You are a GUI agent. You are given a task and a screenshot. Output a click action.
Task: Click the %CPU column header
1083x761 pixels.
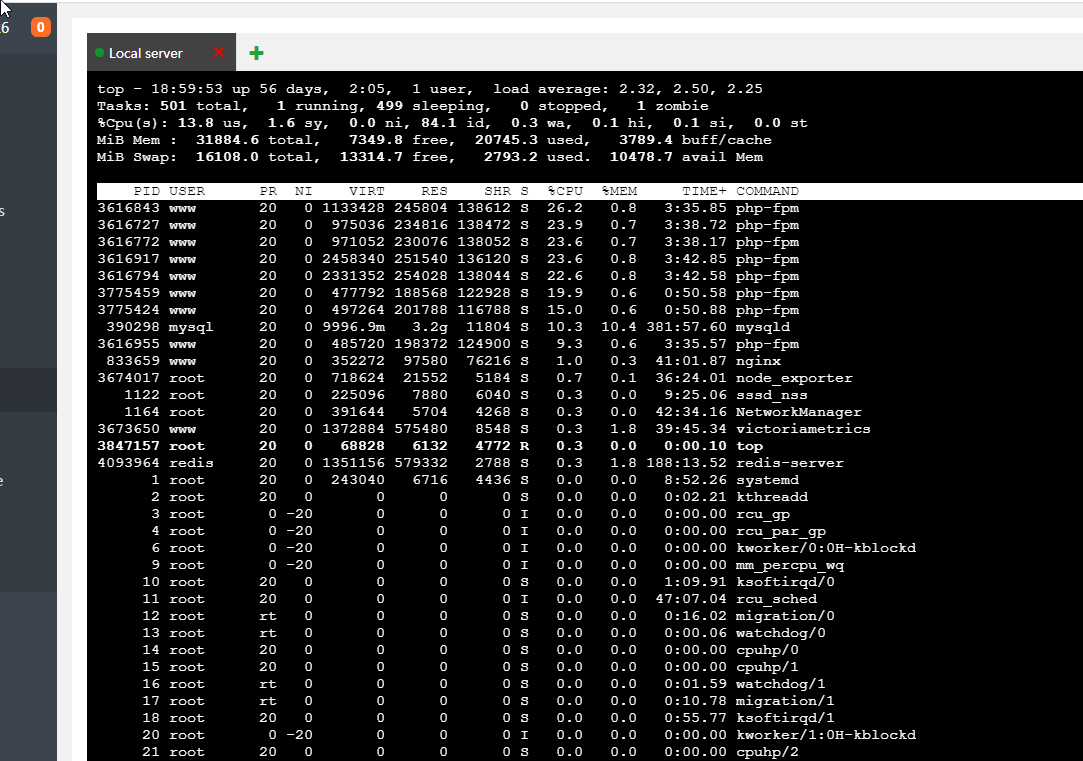[x=565, y=191]
